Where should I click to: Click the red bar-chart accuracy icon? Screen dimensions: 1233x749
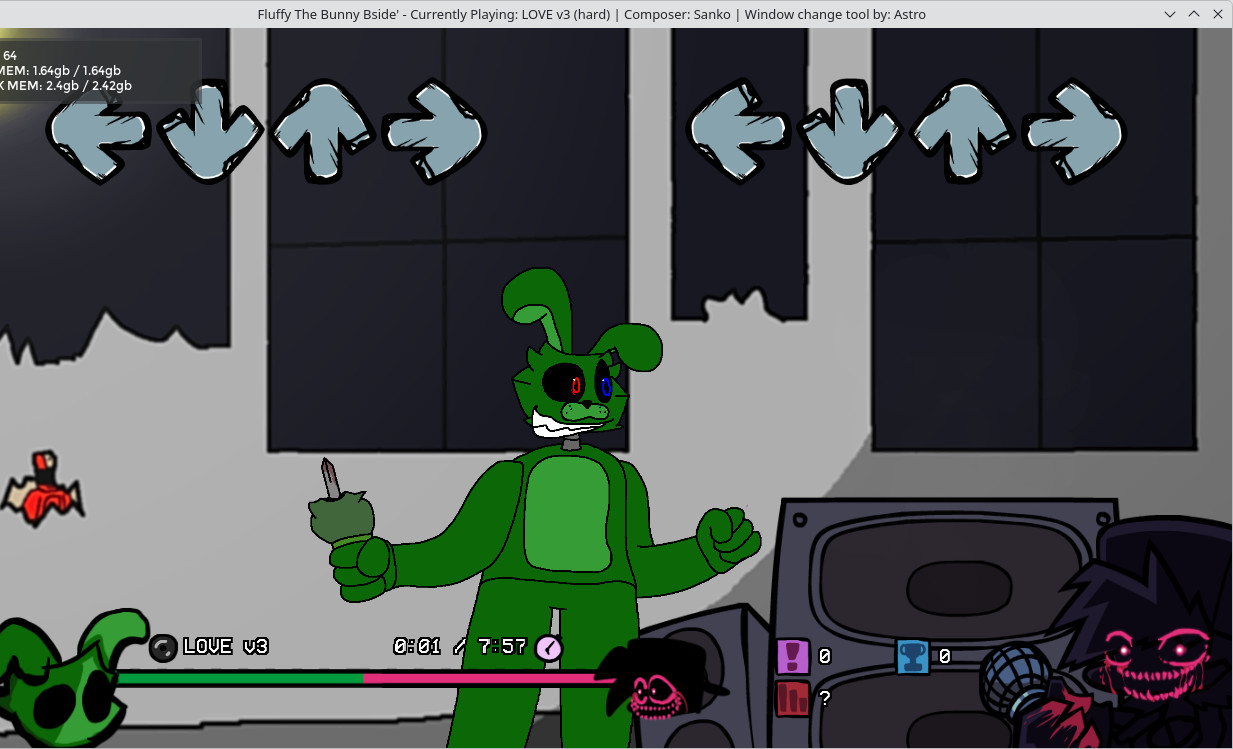coord(793,698)
